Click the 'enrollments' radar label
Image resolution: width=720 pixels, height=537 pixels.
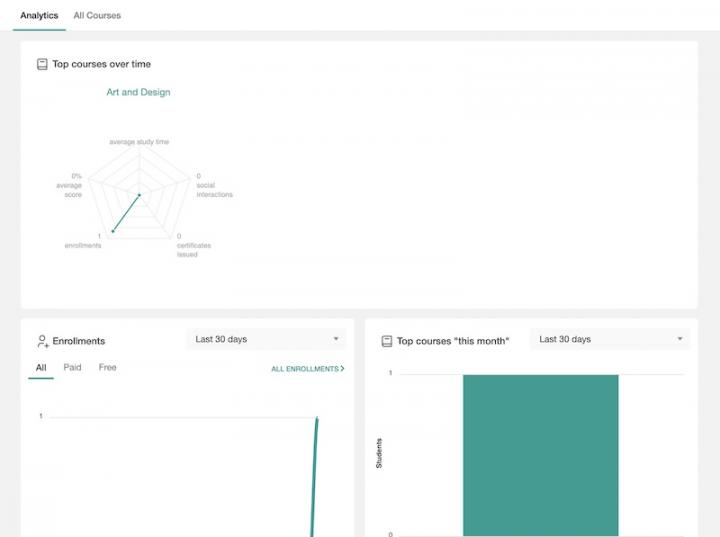(83, 245)
